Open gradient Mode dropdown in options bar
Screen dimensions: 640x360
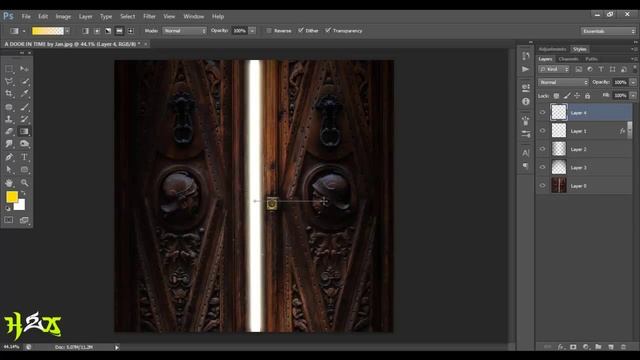184,31
